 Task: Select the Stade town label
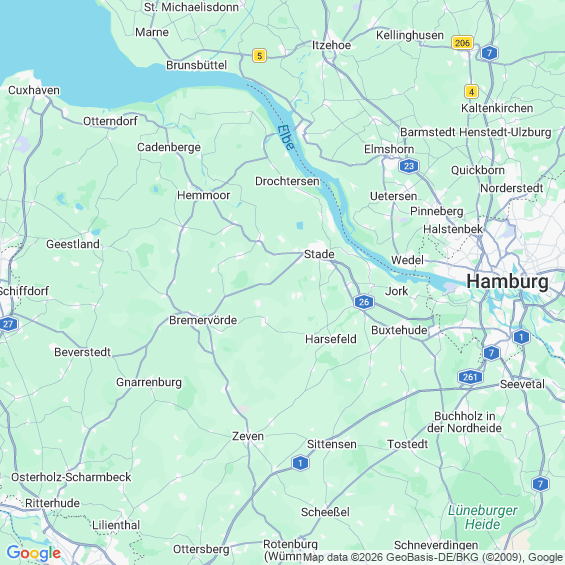pos(319,254)
